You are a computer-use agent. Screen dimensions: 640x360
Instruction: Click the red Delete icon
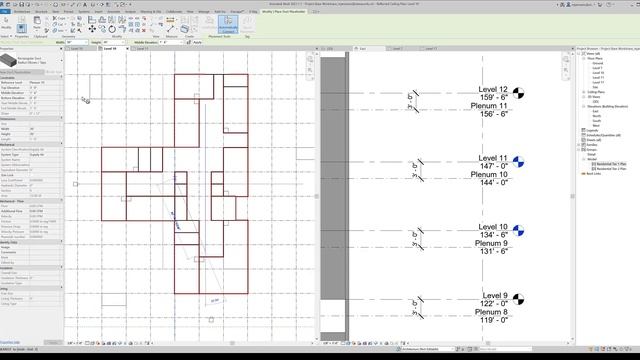click(144, 30)
